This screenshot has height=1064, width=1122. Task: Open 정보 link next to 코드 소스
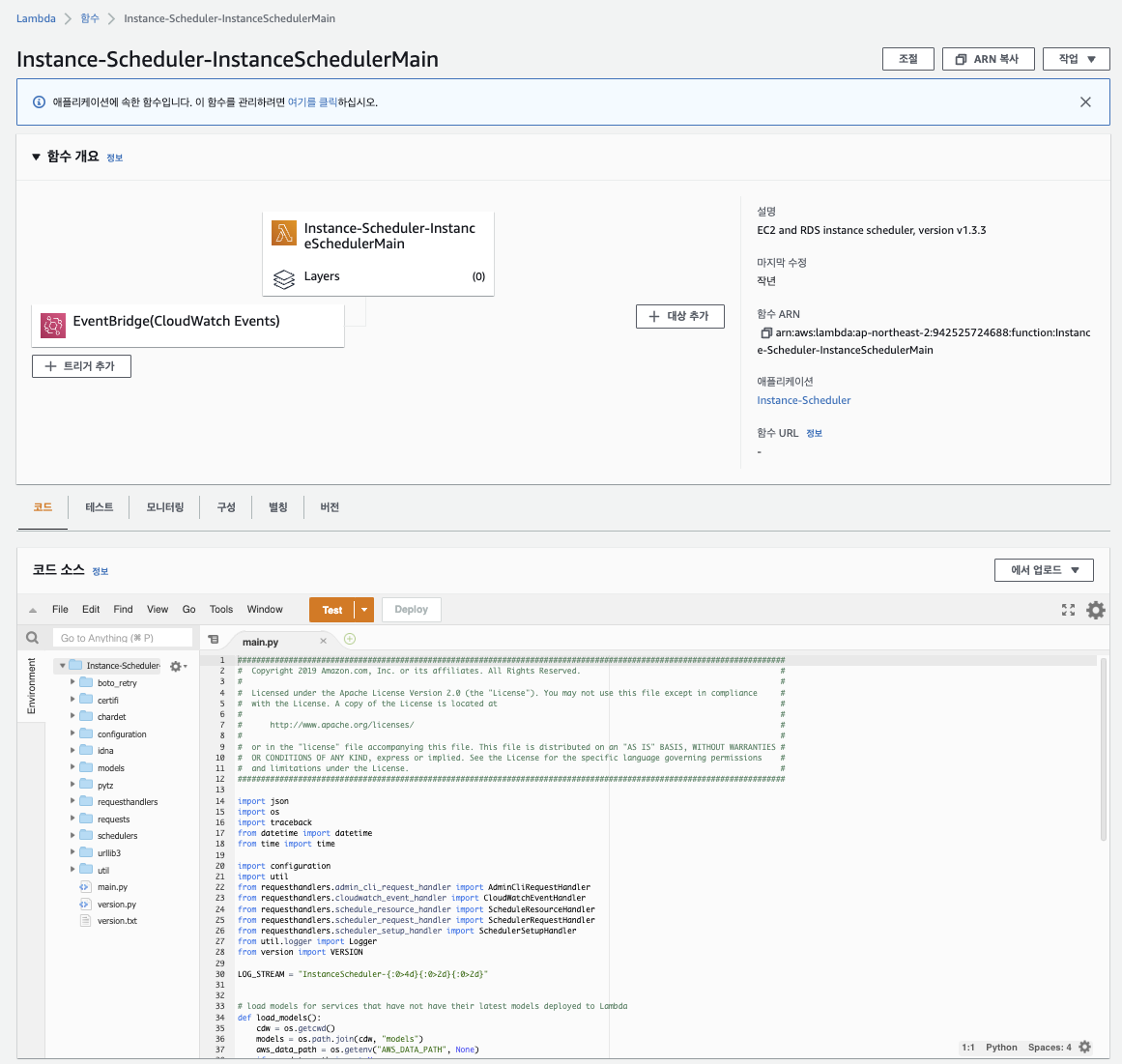point(101,571)
